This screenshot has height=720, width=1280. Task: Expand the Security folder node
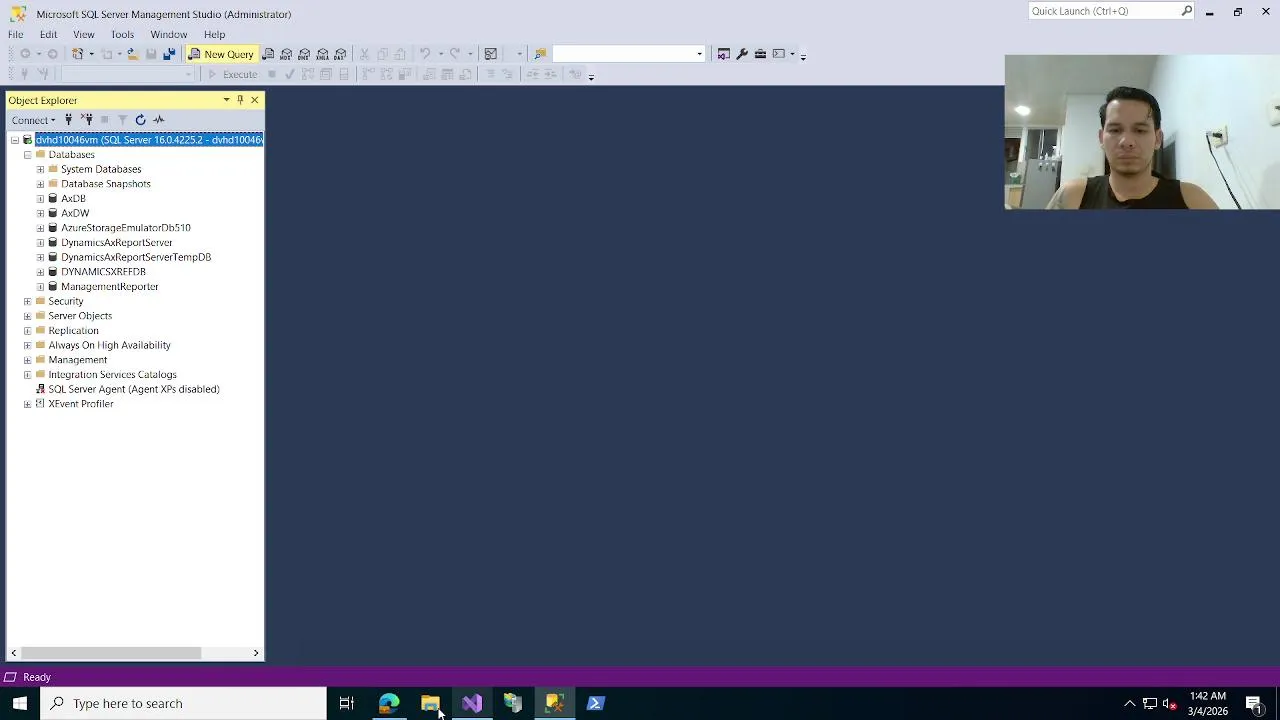coord(27,301)
